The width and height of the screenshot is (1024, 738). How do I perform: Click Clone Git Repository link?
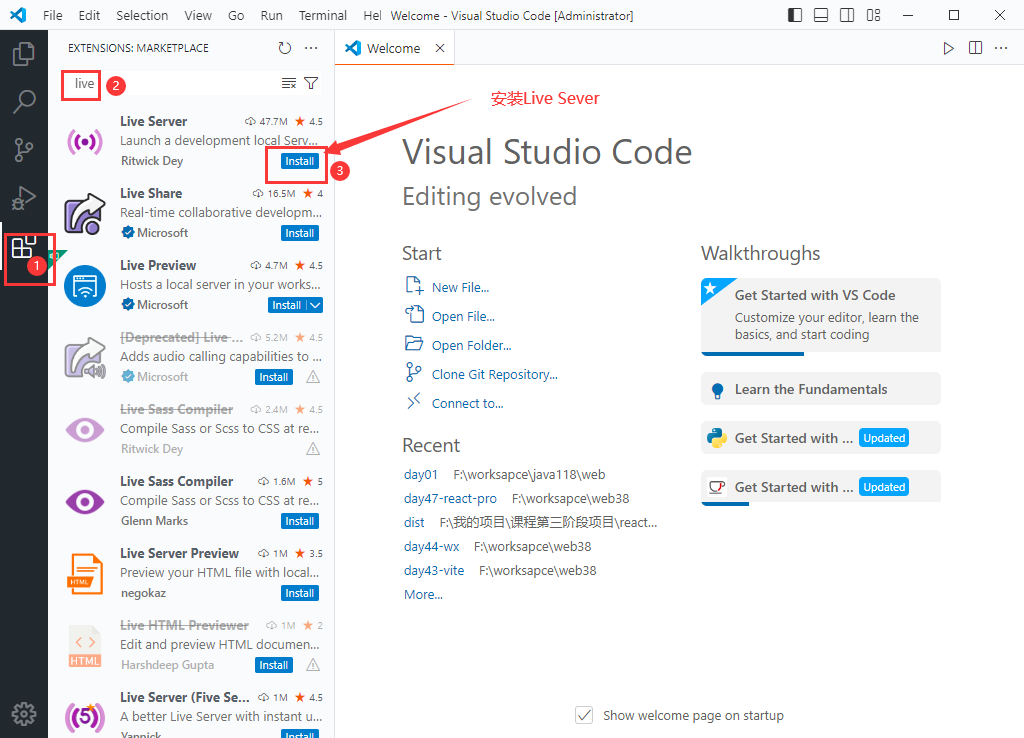pos(494,374)
